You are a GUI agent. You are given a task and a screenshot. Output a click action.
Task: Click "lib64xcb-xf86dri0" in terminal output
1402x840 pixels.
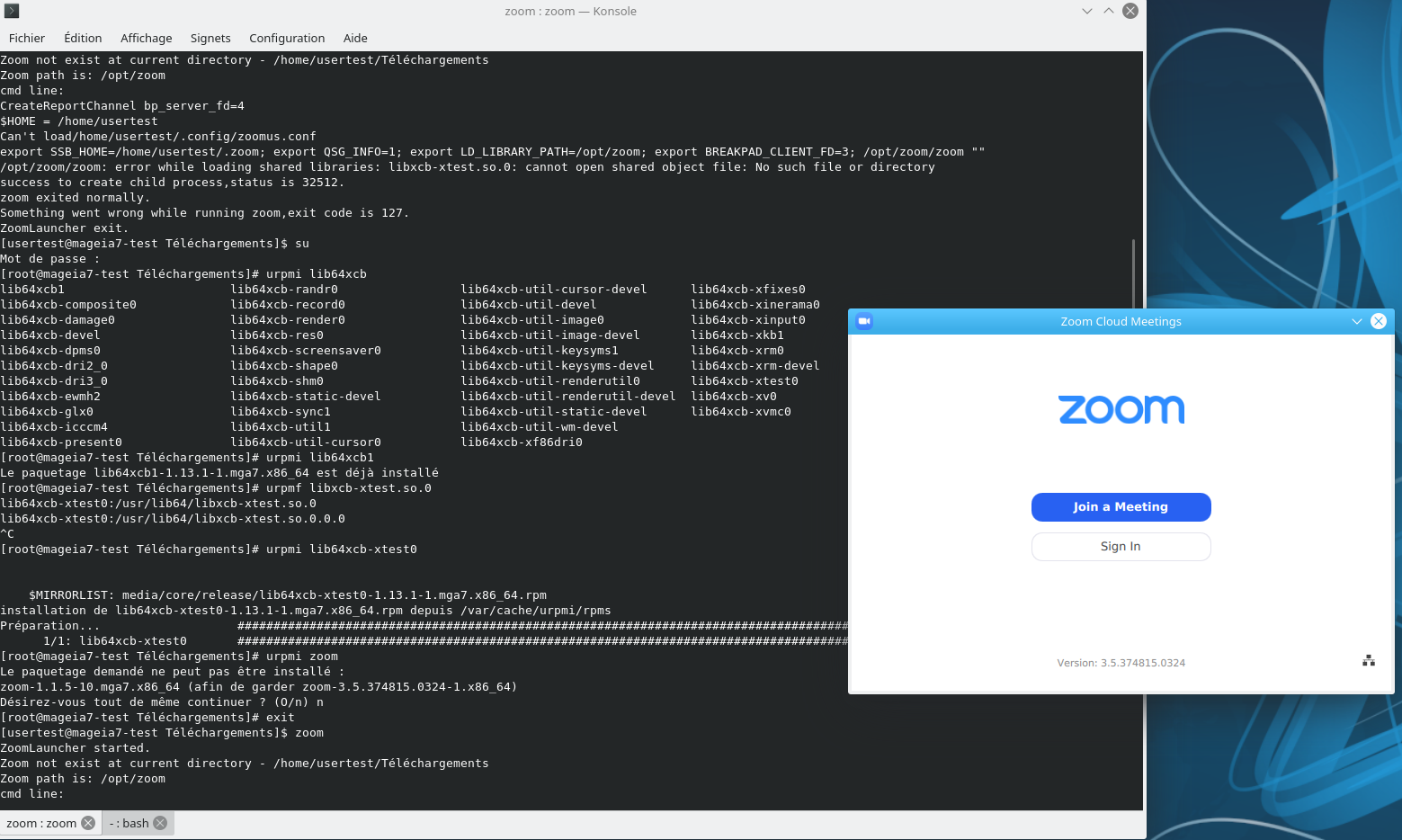(x=522, y=442)
